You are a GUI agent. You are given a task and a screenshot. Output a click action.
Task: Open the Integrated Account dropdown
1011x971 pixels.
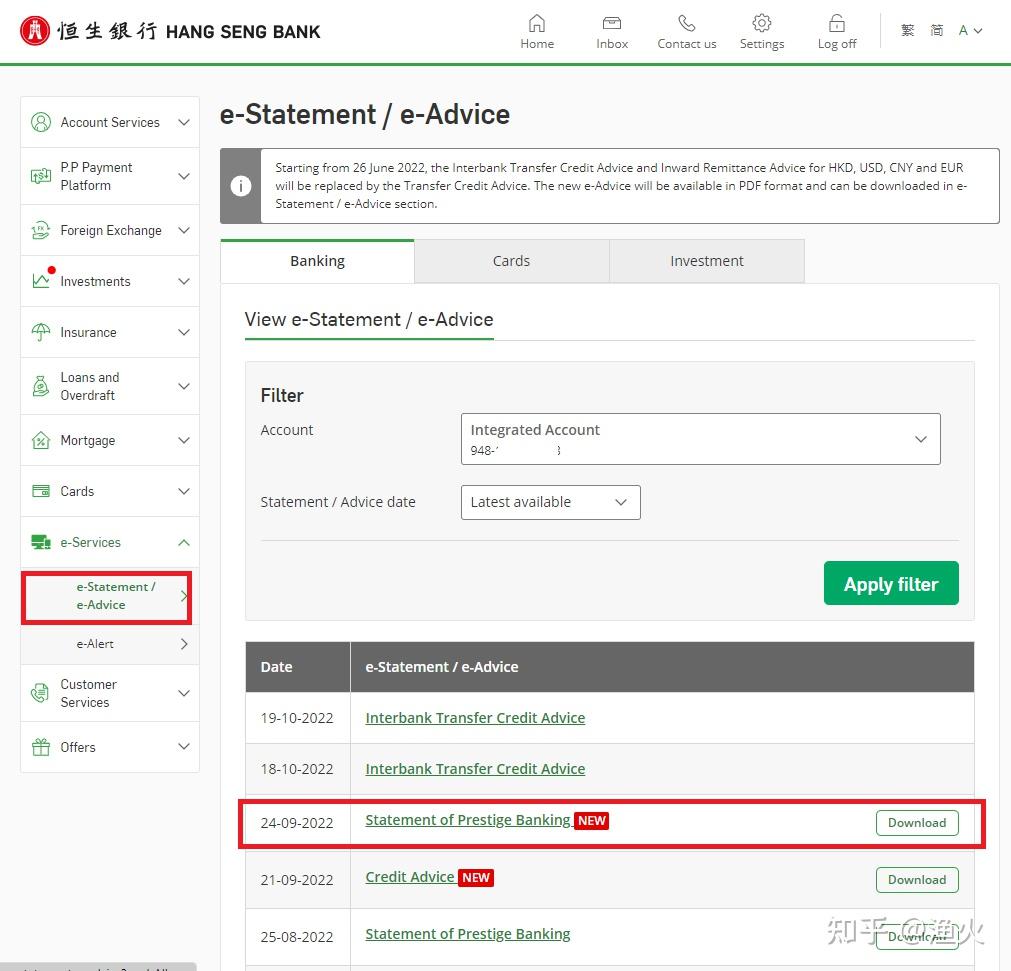pos(700,439)
